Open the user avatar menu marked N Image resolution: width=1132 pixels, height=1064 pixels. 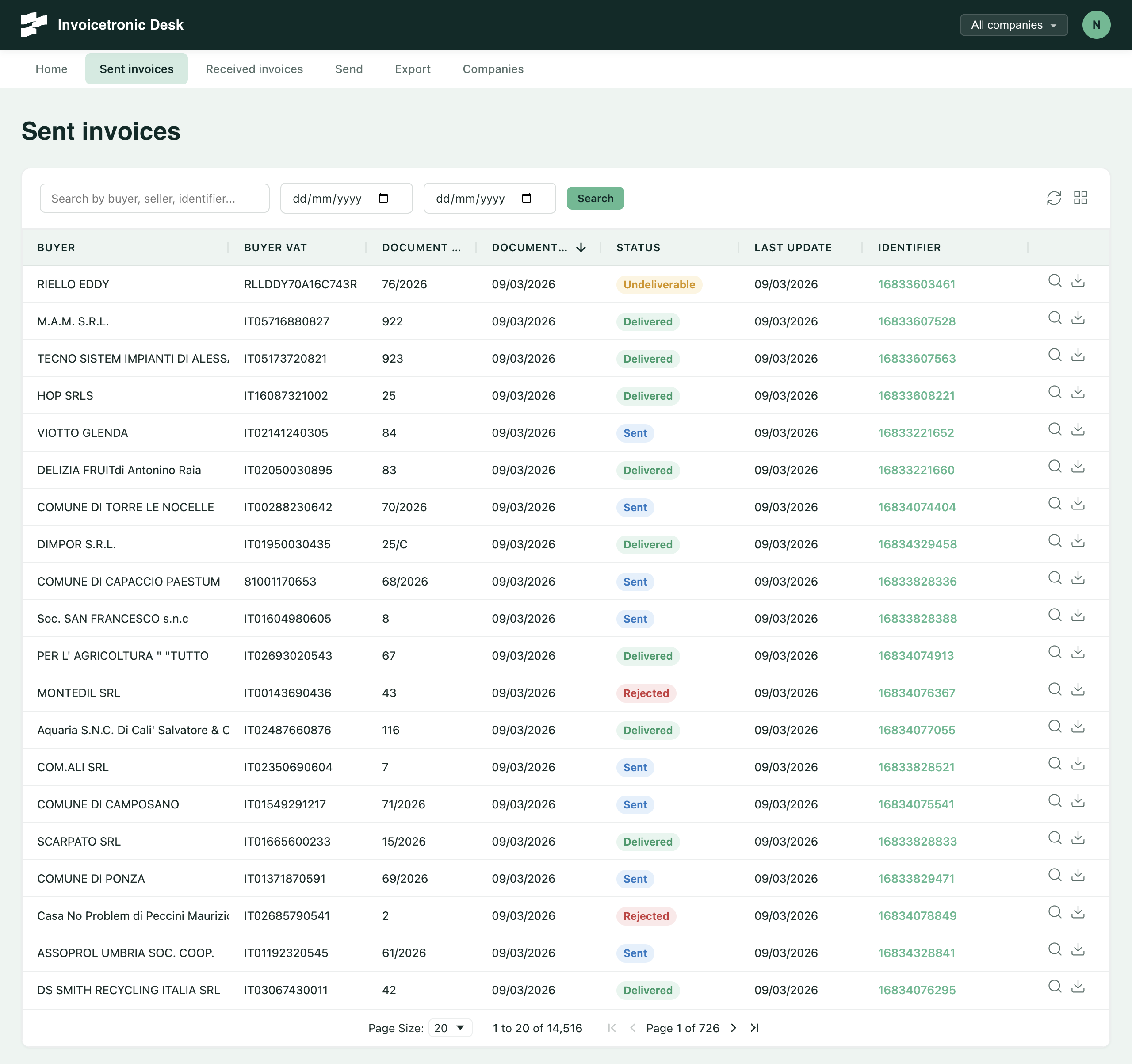pyautogui.click(x=1096, y=24)
